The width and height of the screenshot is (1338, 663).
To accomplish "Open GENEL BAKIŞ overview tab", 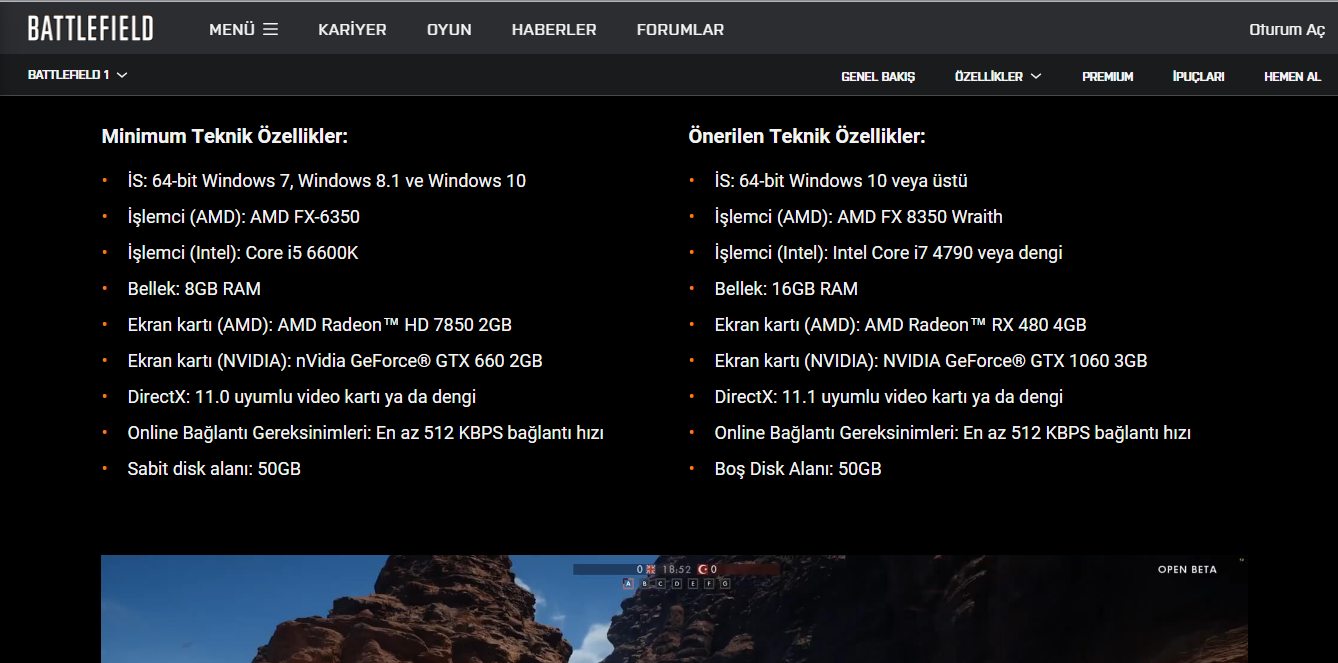I will tap(878, 76).
